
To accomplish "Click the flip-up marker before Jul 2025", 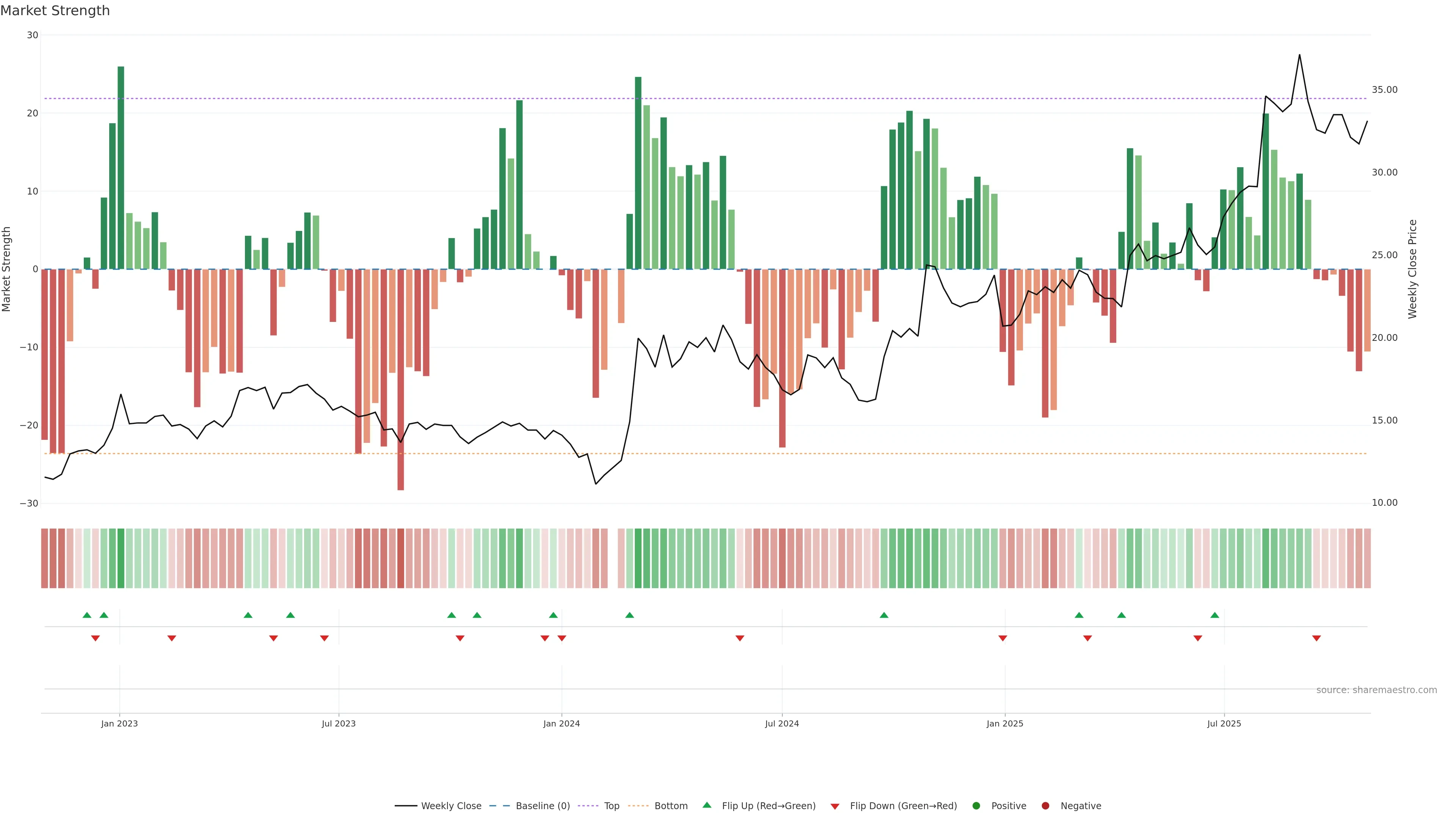I will [x=1214, y=615].
